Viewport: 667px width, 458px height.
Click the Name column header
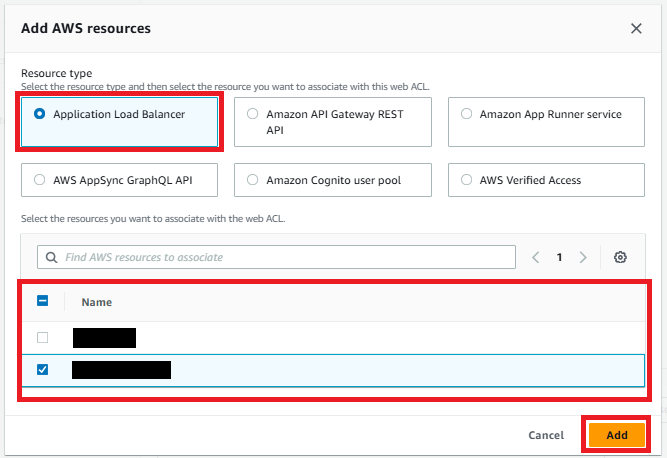click(x=97, y=302)
